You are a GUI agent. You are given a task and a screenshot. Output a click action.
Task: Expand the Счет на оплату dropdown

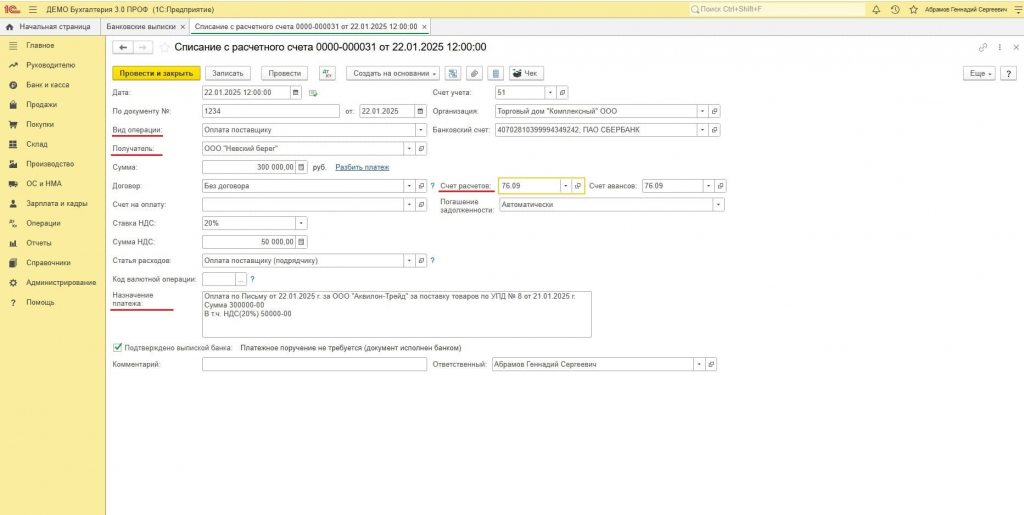point(409,204)
